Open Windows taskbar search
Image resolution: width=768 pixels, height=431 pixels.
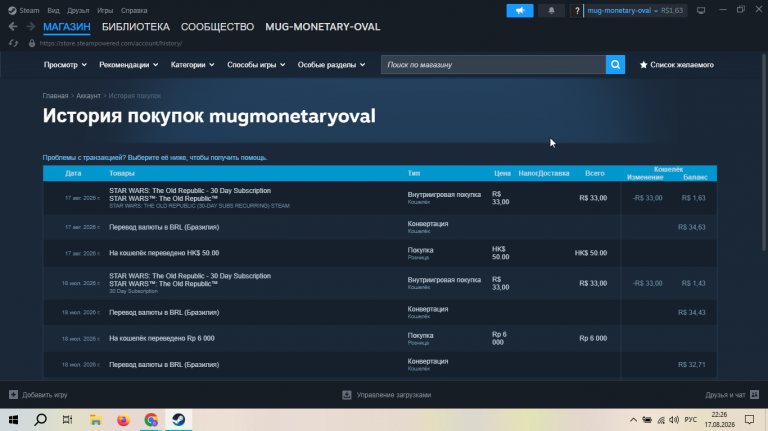[41, 420]
